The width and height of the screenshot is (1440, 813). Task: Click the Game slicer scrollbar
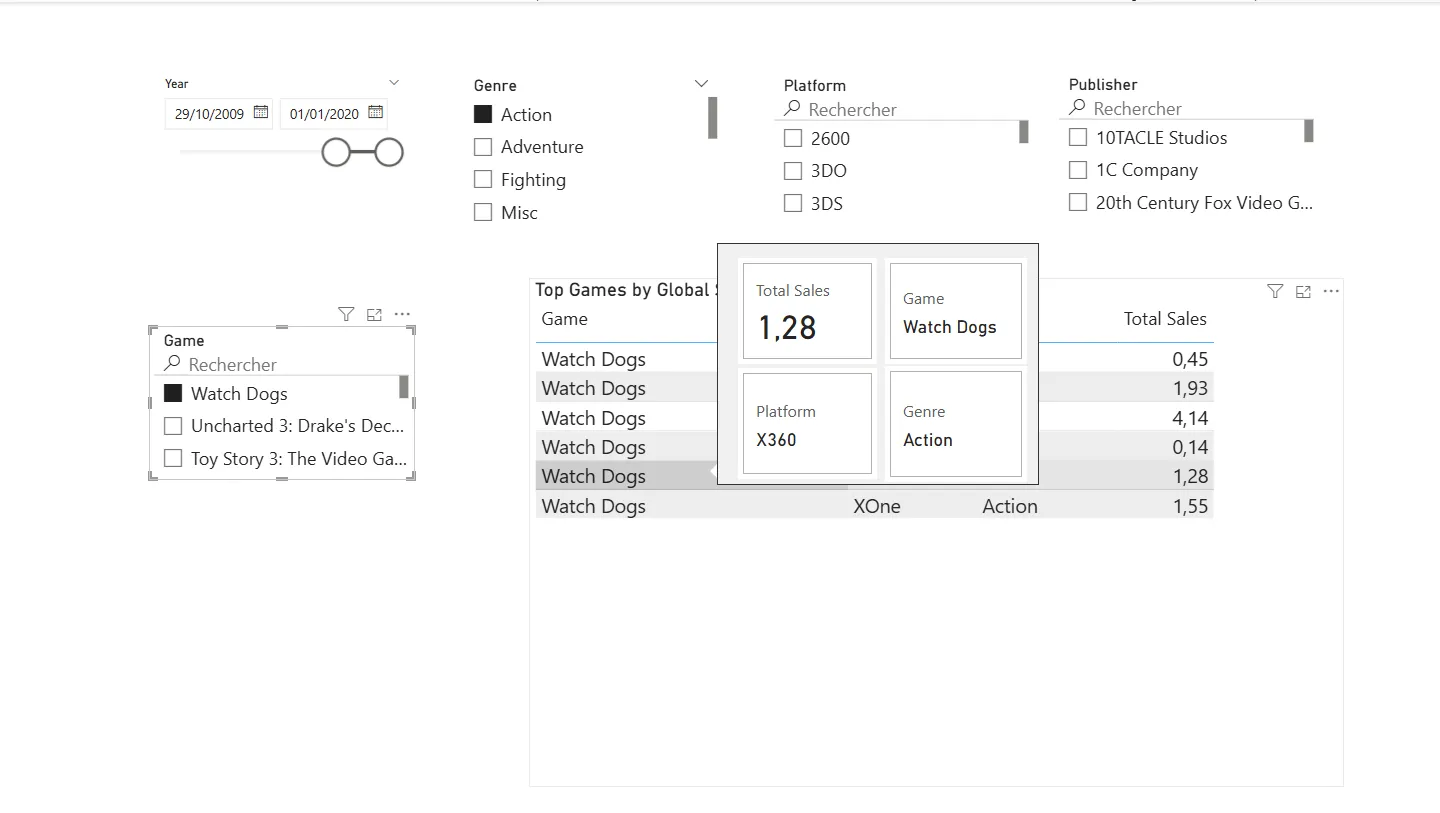tap(404, 387)
